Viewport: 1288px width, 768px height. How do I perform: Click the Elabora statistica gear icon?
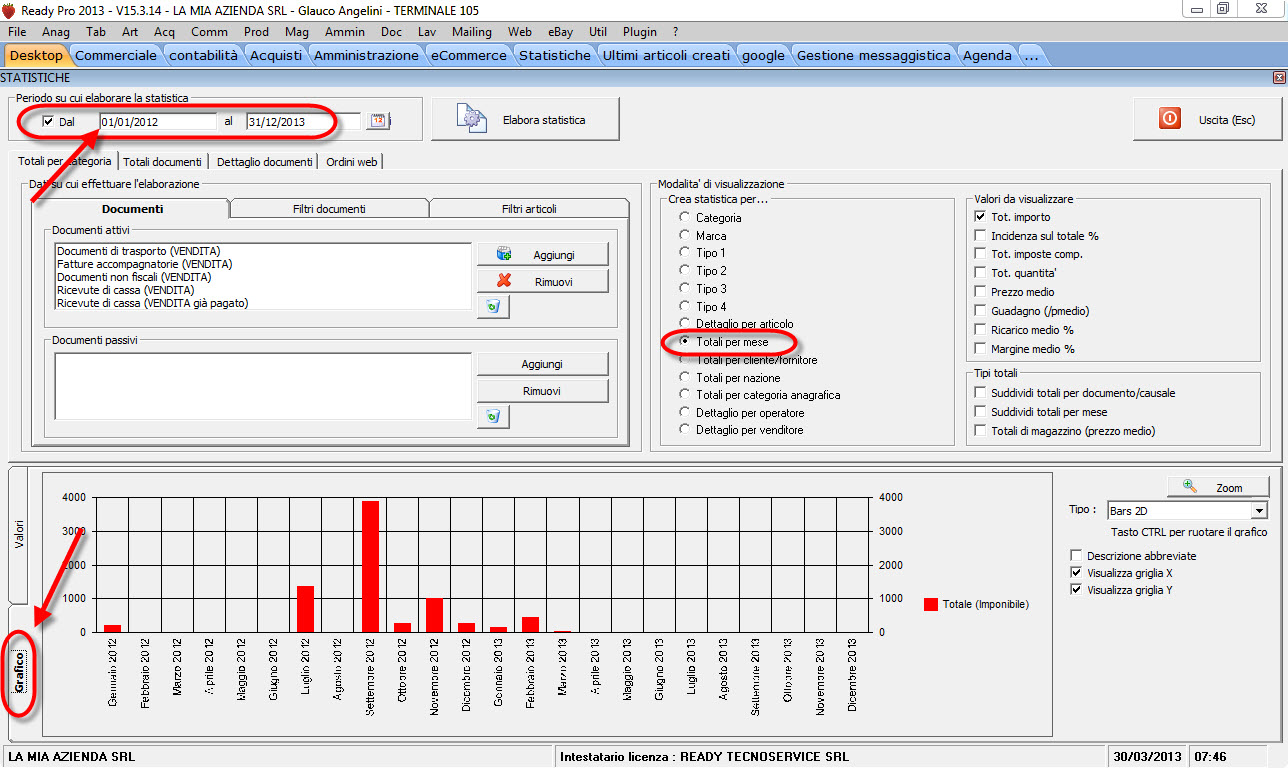pyautogui.click(x=472, y=119)
